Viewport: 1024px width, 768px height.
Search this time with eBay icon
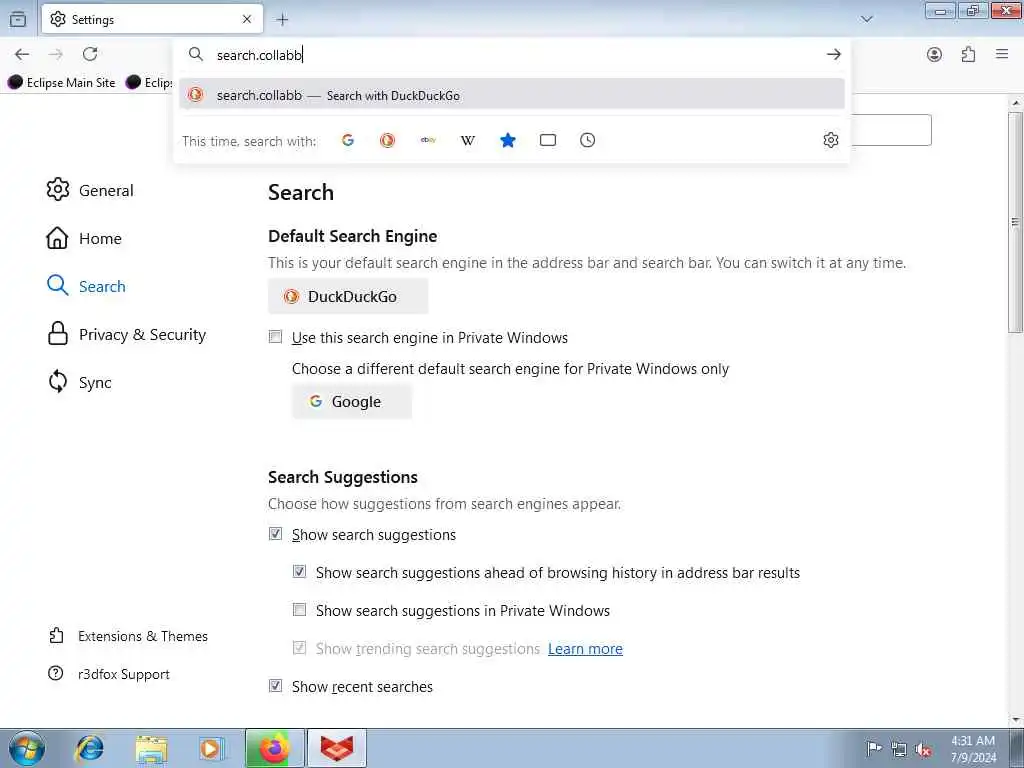[428, 140]
